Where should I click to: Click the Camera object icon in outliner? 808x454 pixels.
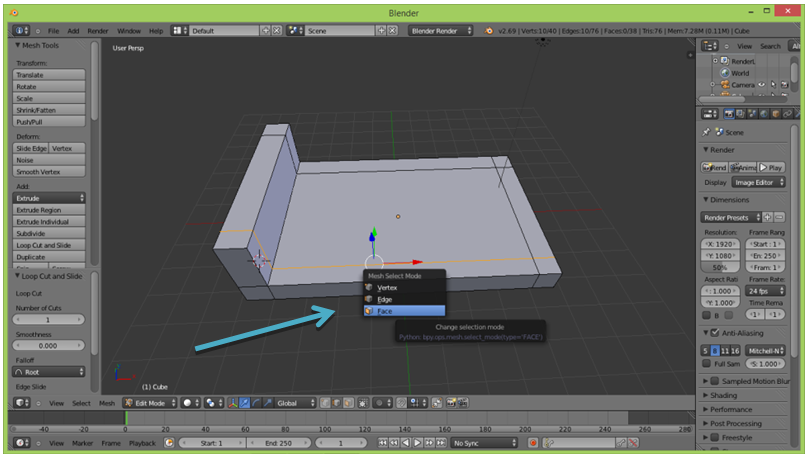click(x=724, y=85)
